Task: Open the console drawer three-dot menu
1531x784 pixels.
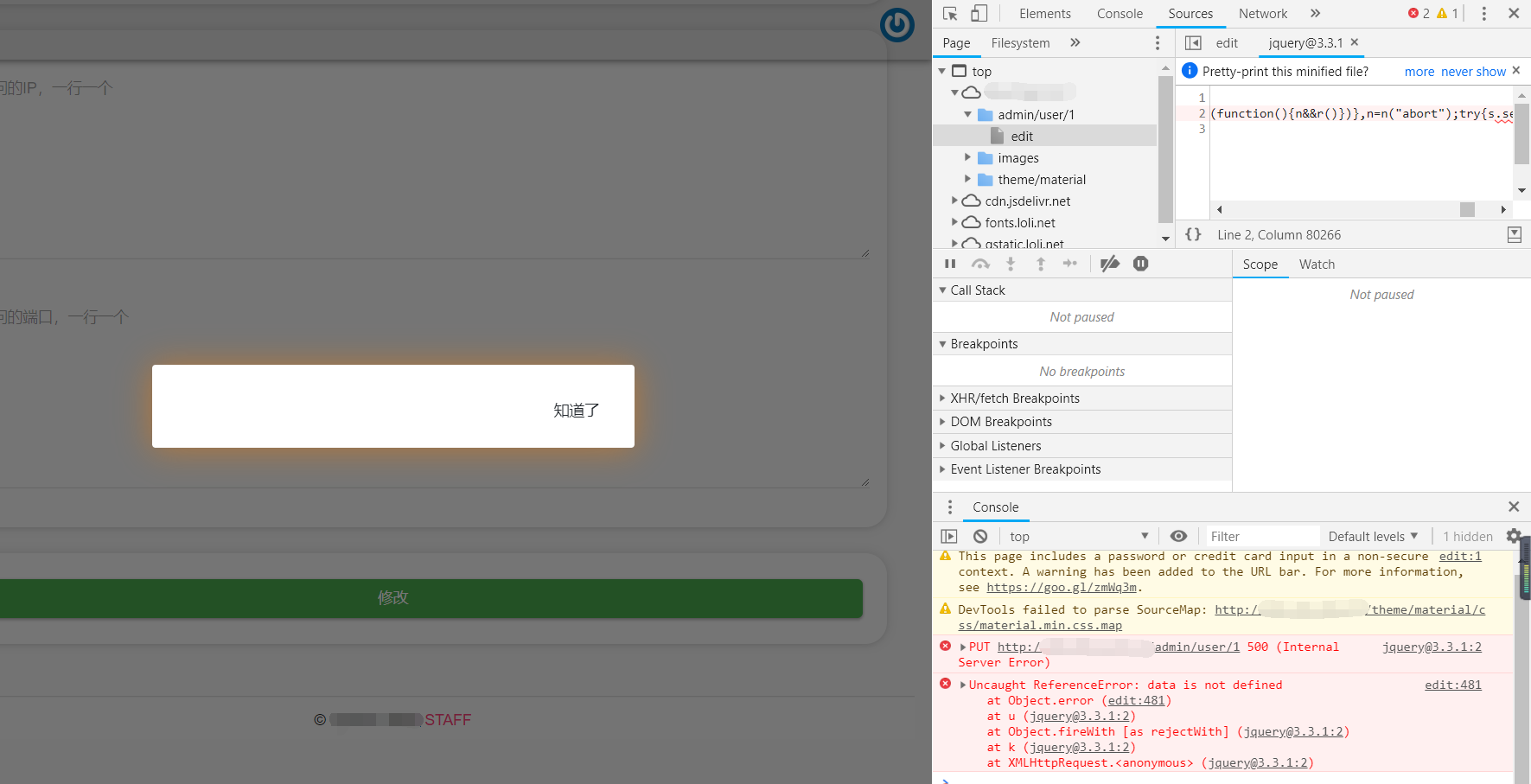Action: (950, 507)
